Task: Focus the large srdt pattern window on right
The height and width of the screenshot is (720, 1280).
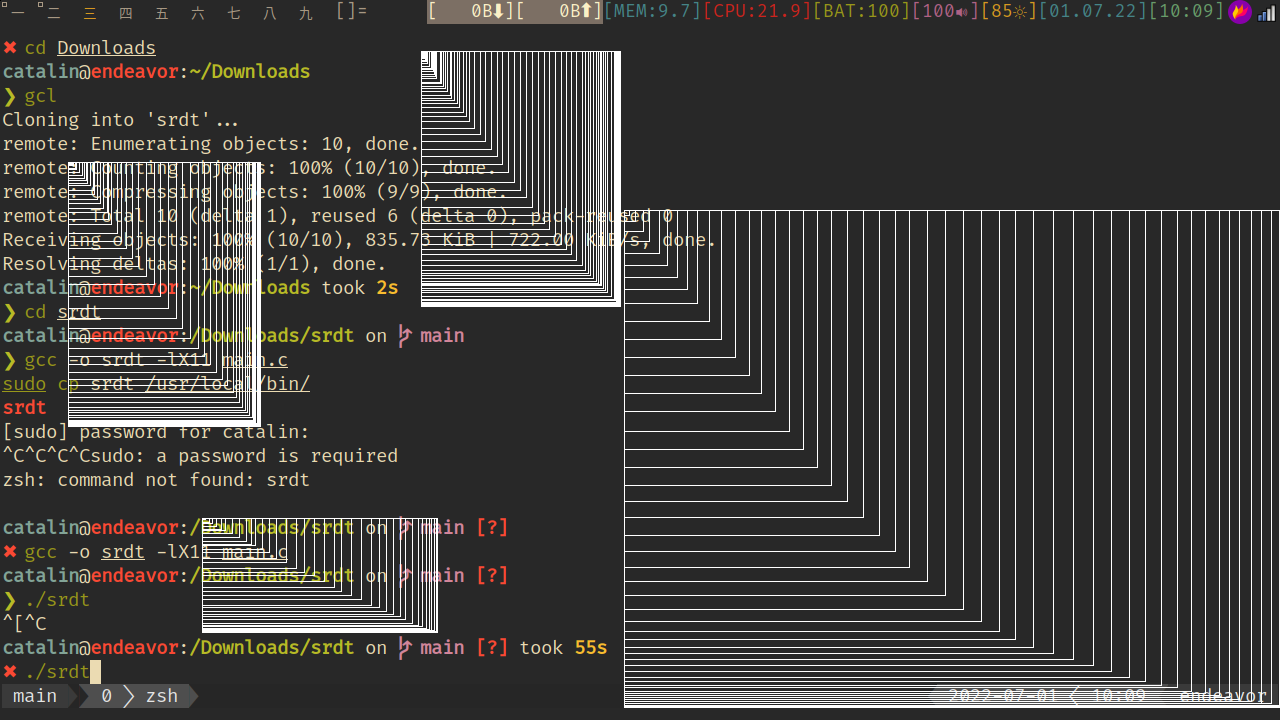Action: tap(952, 458)
